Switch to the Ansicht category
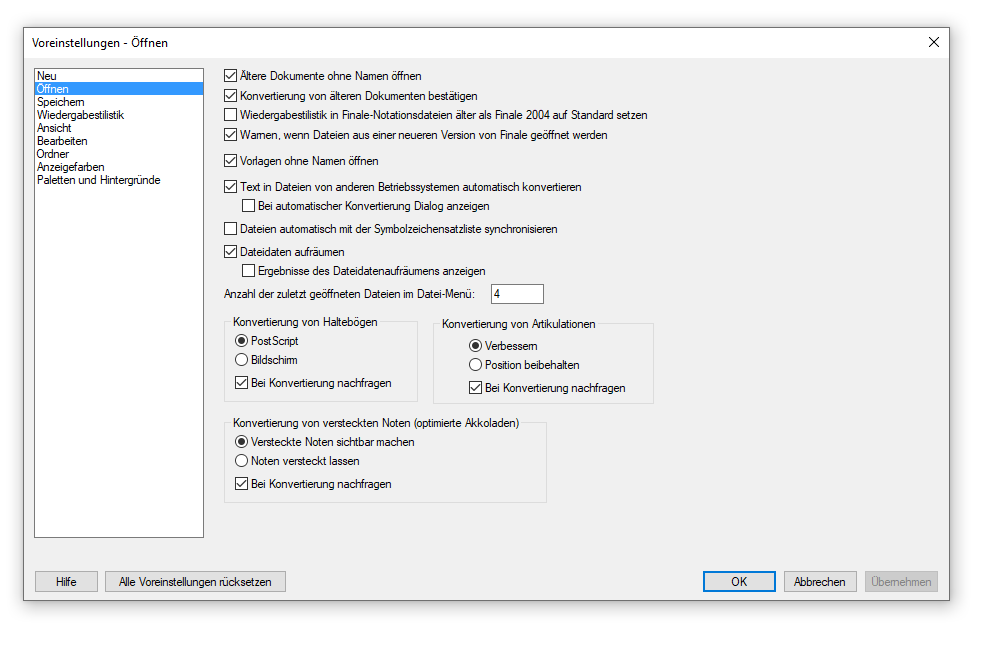 click(119, 128)
